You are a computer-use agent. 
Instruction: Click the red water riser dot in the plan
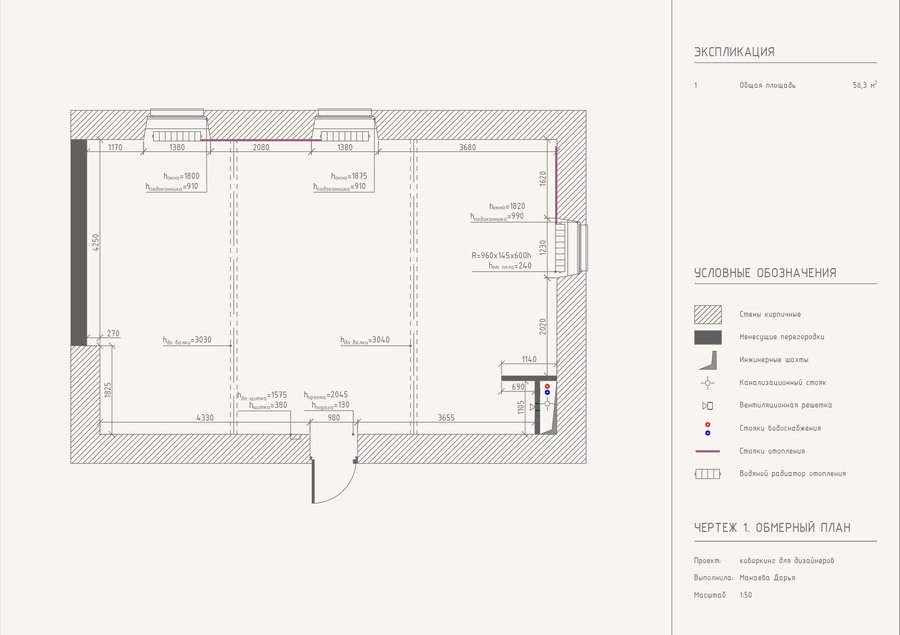tap(547, 386)
